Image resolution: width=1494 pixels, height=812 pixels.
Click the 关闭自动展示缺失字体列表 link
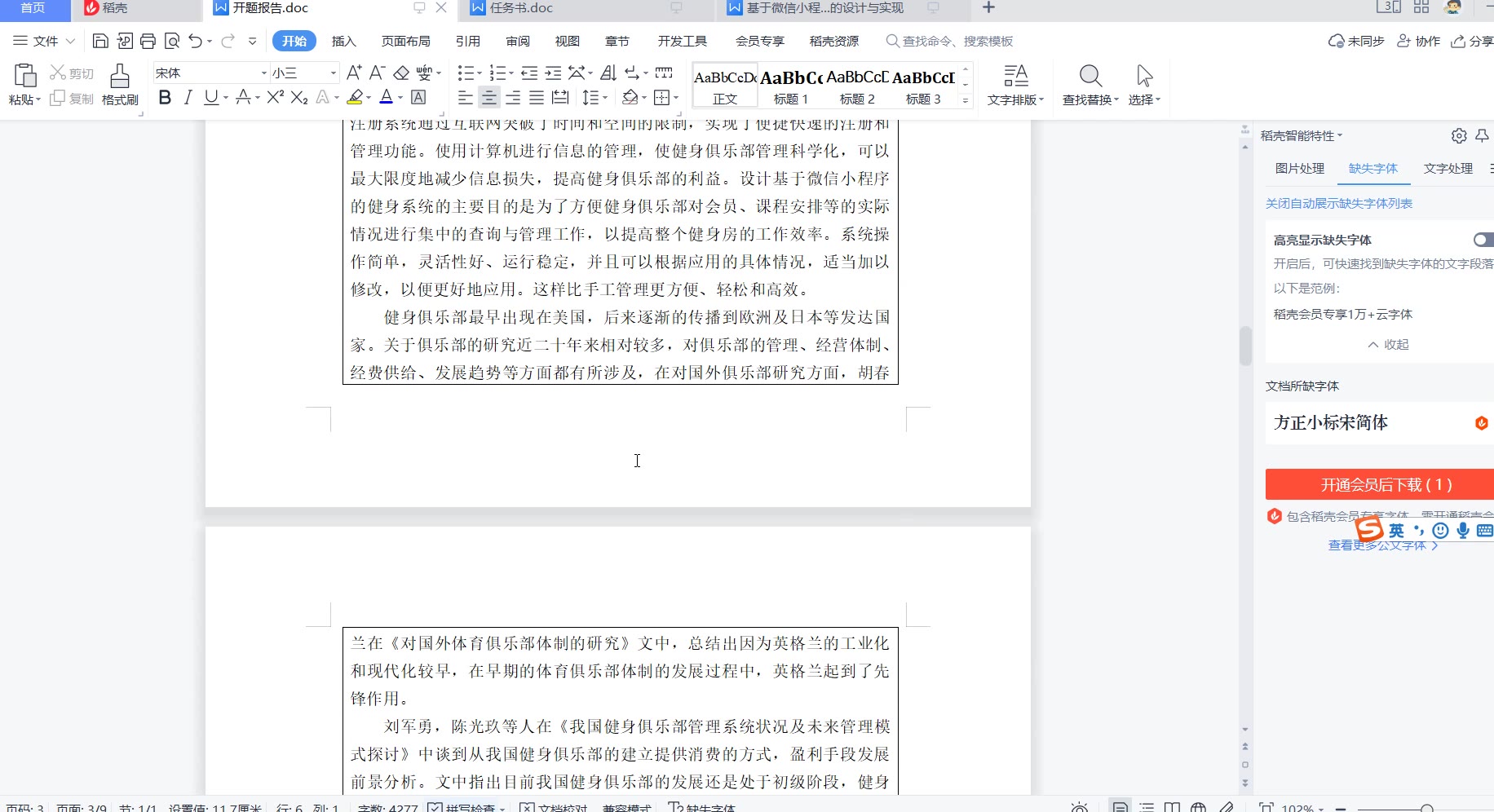1338,203
